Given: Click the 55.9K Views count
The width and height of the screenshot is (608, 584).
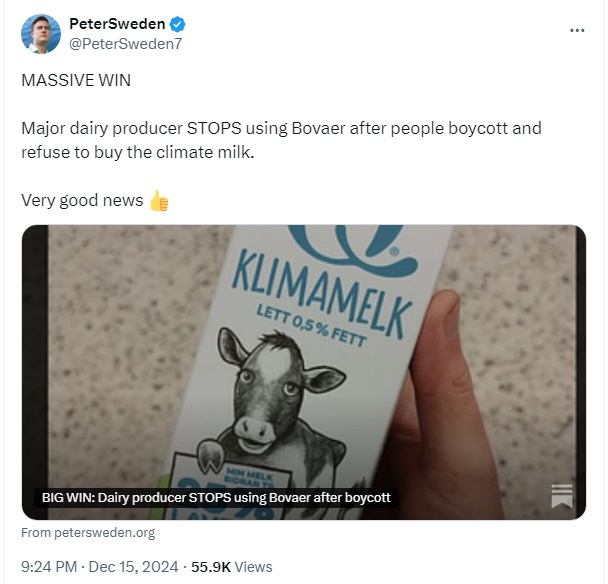Looking at the screenshot, I should point(231,567).
